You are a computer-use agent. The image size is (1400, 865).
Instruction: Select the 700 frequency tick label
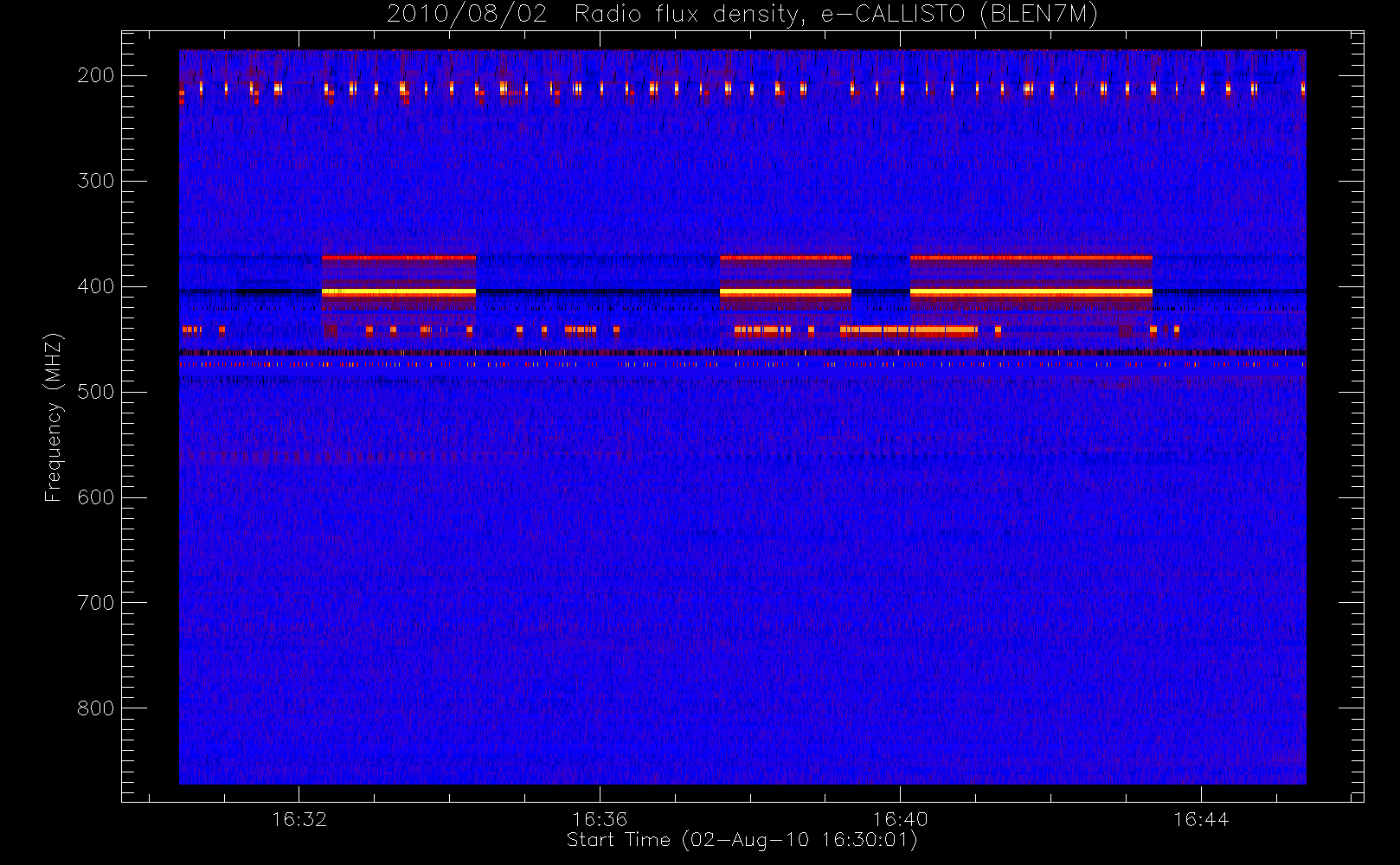tap(96, 603)
